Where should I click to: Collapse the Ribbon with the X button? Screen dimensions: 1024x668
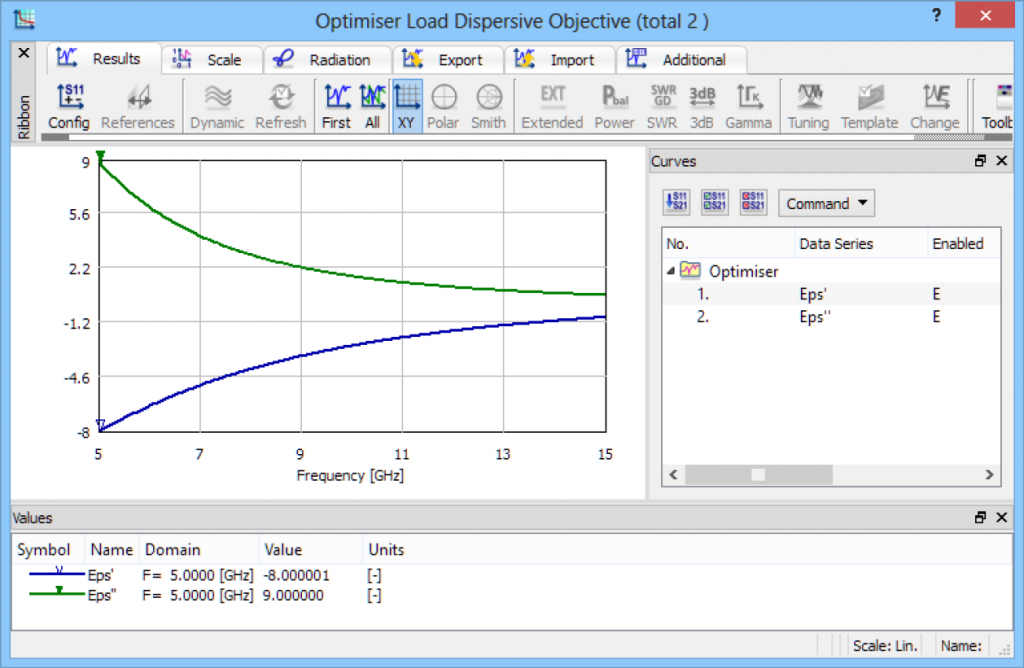click(x=24, y=52)
